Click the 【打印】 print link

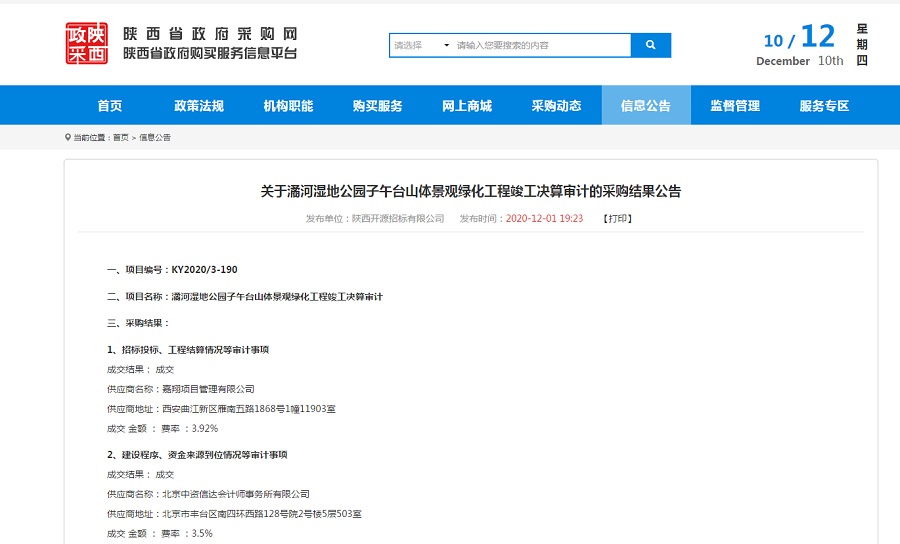coord(618,218)
